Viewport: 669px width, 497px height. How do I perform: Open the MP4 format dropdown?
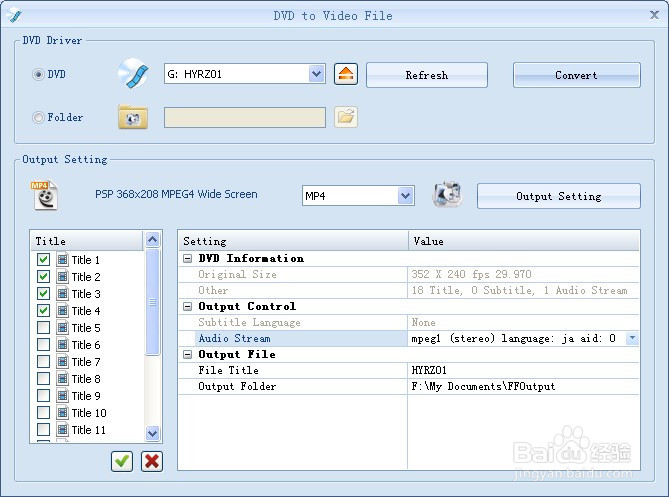tap(405, 196)
